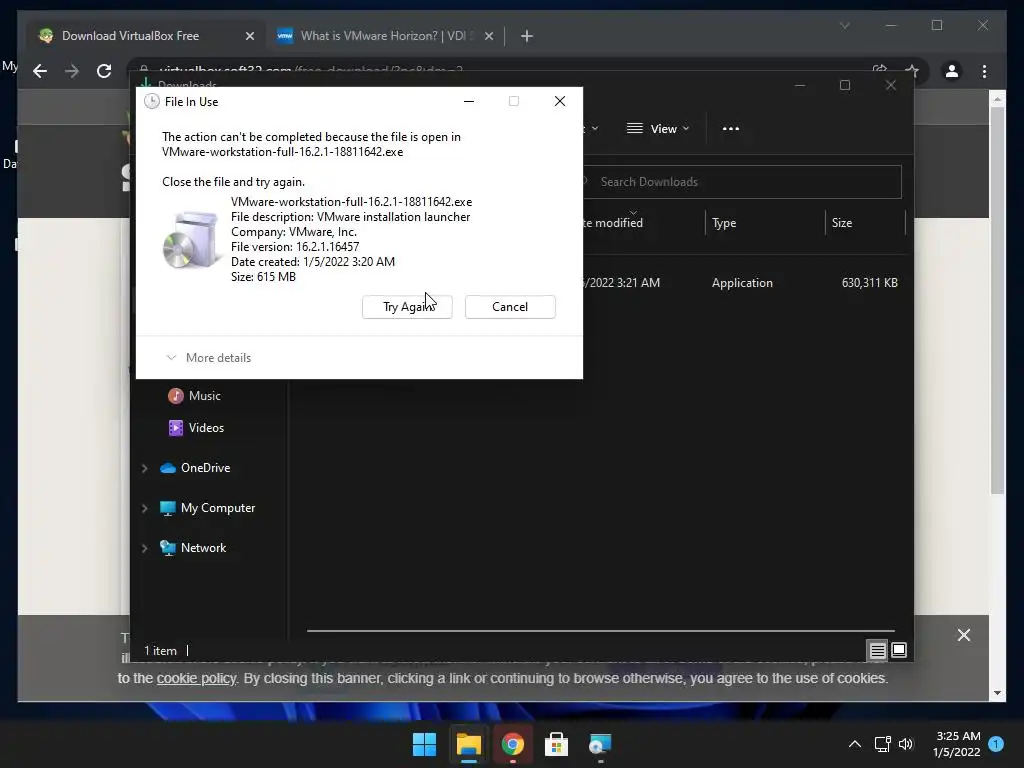Click the File Explorer horizontal scrollbar
Screen dimensions: 1024x768
(x=600, y=631)
